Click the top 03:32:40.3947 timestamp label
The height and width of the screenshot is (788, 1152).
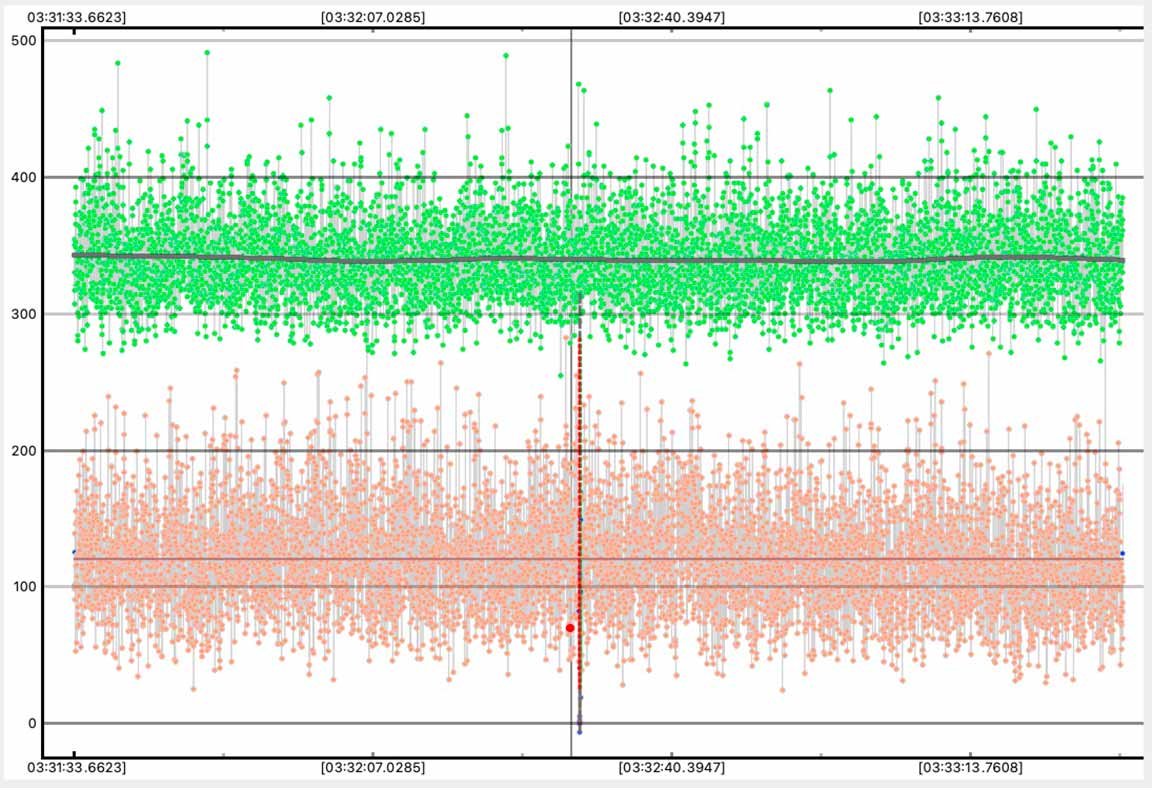click(x=671, y=17)
